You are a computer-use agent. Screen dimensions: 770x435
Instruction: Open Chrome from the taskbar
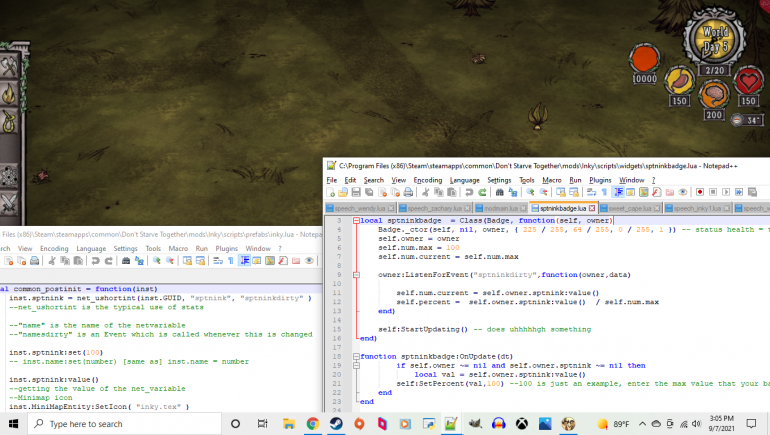click(312, 424)
